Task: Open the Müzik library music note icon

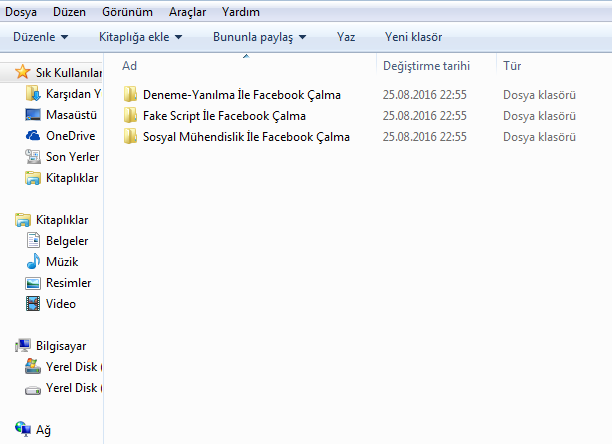Action: tap(33, 261)
